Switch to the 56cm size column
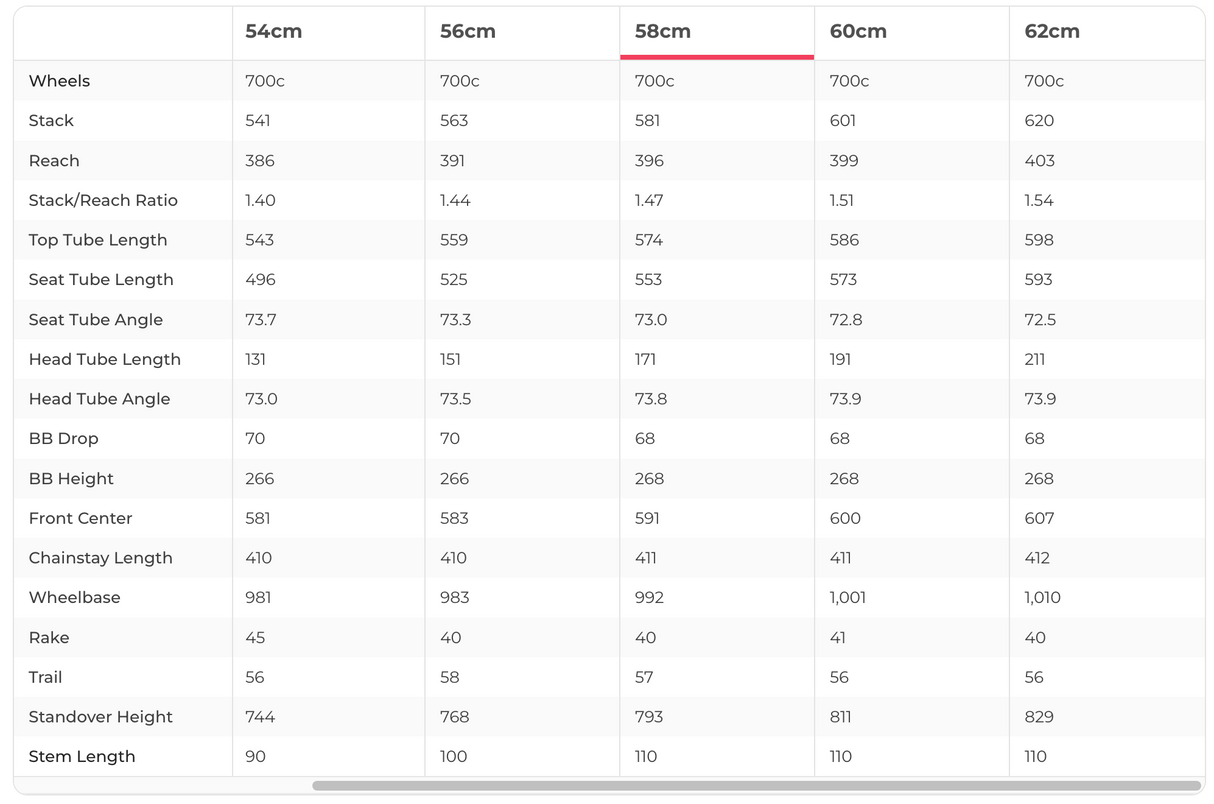 468,31
